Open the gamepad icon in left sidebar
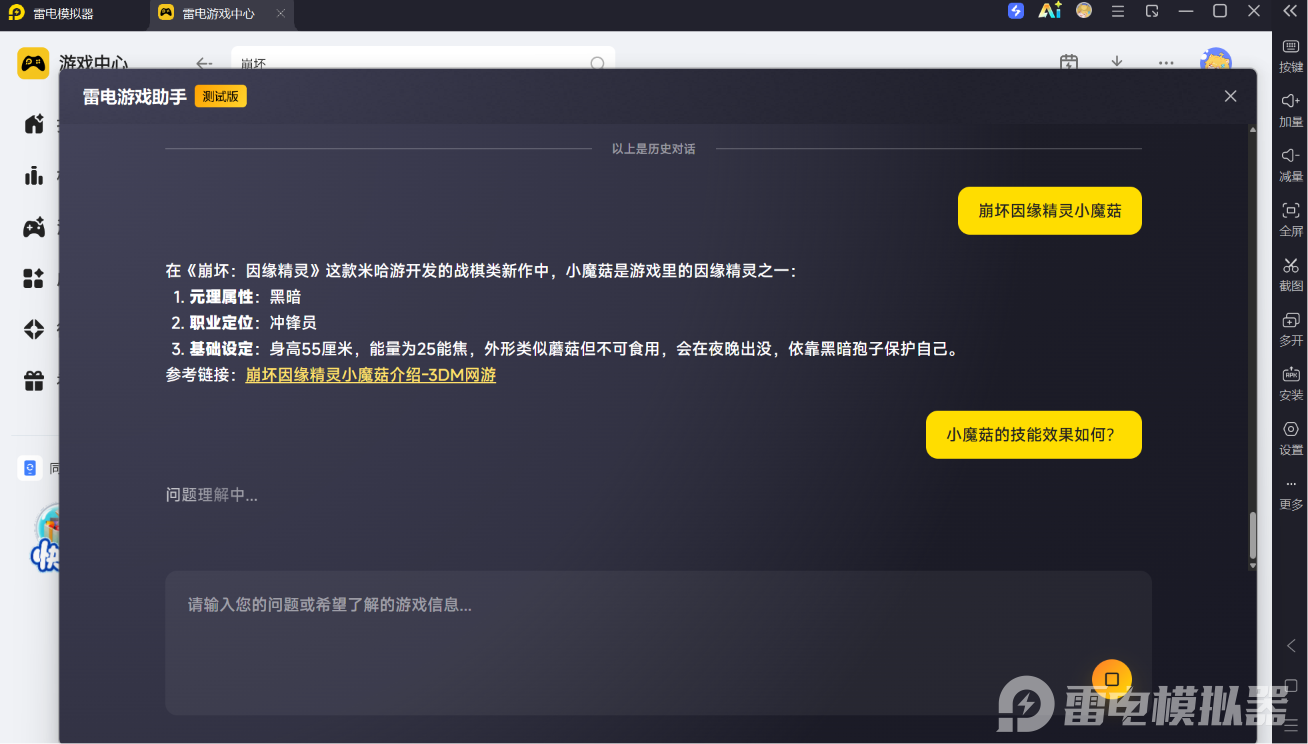1308x744 pixels. pyautogui.click(x=34, y=227)
